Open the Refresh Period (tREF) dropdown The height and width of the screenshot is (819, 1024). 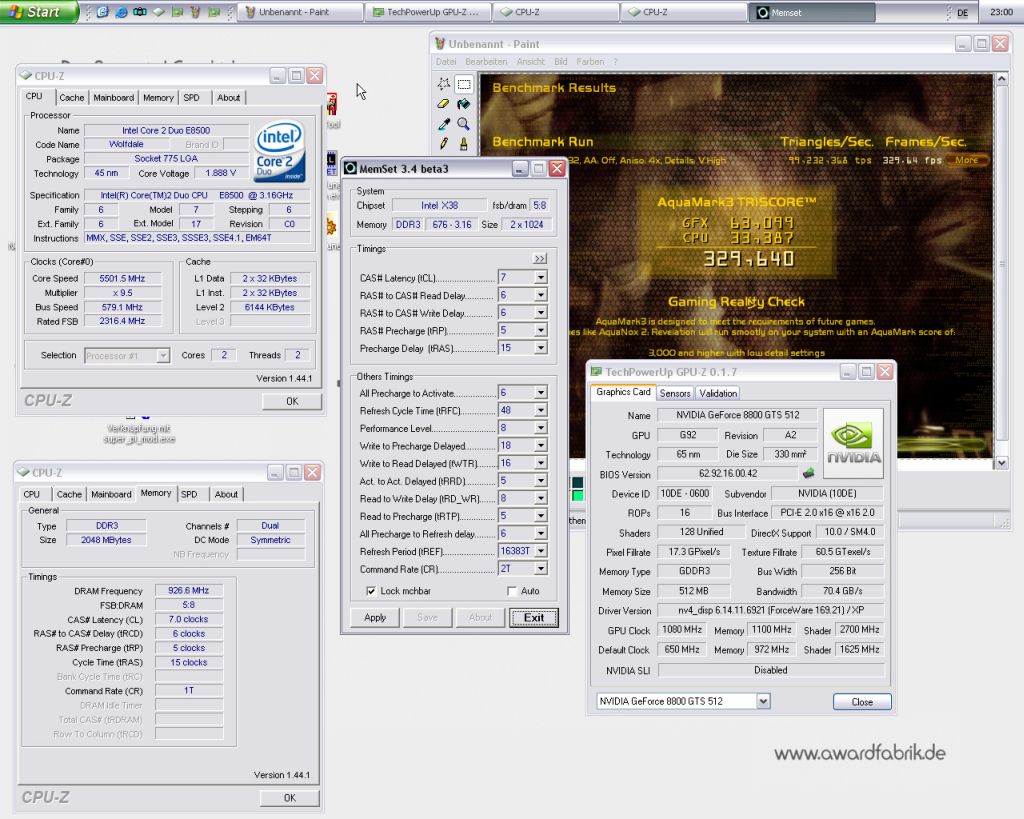tap(541, 551)
